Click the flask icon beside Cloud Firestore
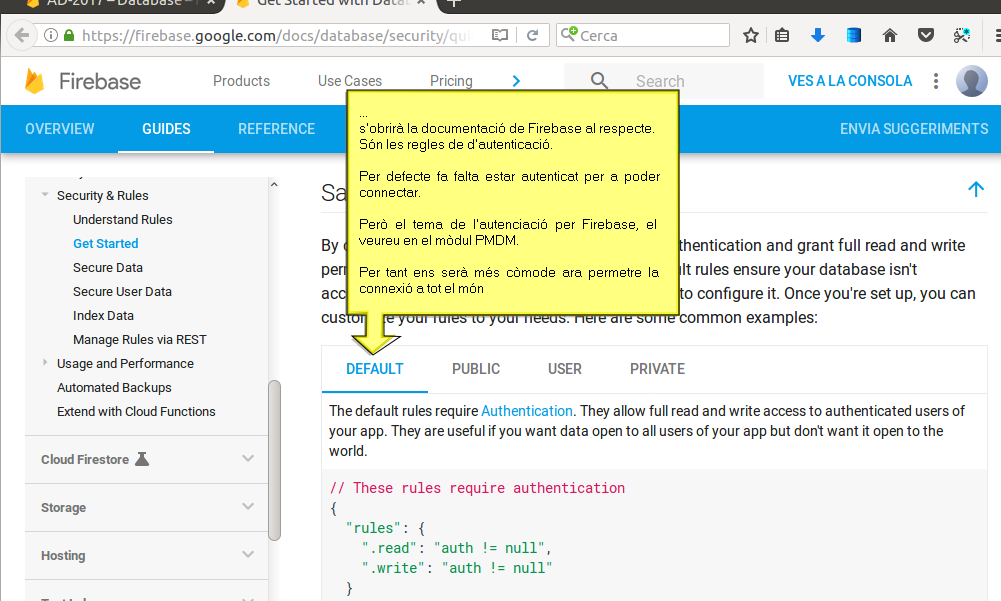Screen dimensions: 1001x601 (142, 459)
